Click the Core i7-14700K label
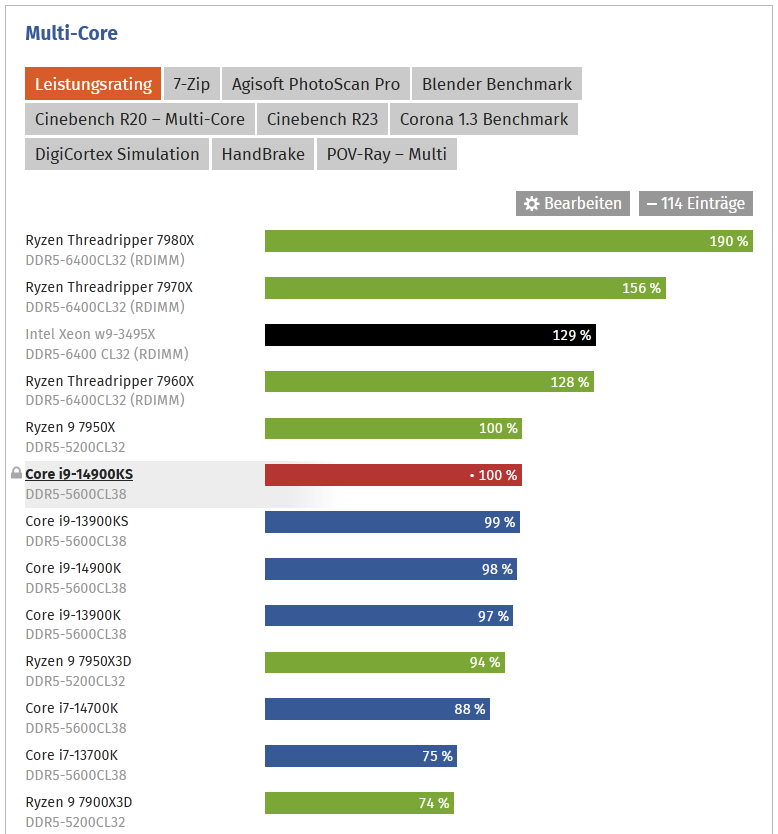778x834 pixels. [74, 708]
